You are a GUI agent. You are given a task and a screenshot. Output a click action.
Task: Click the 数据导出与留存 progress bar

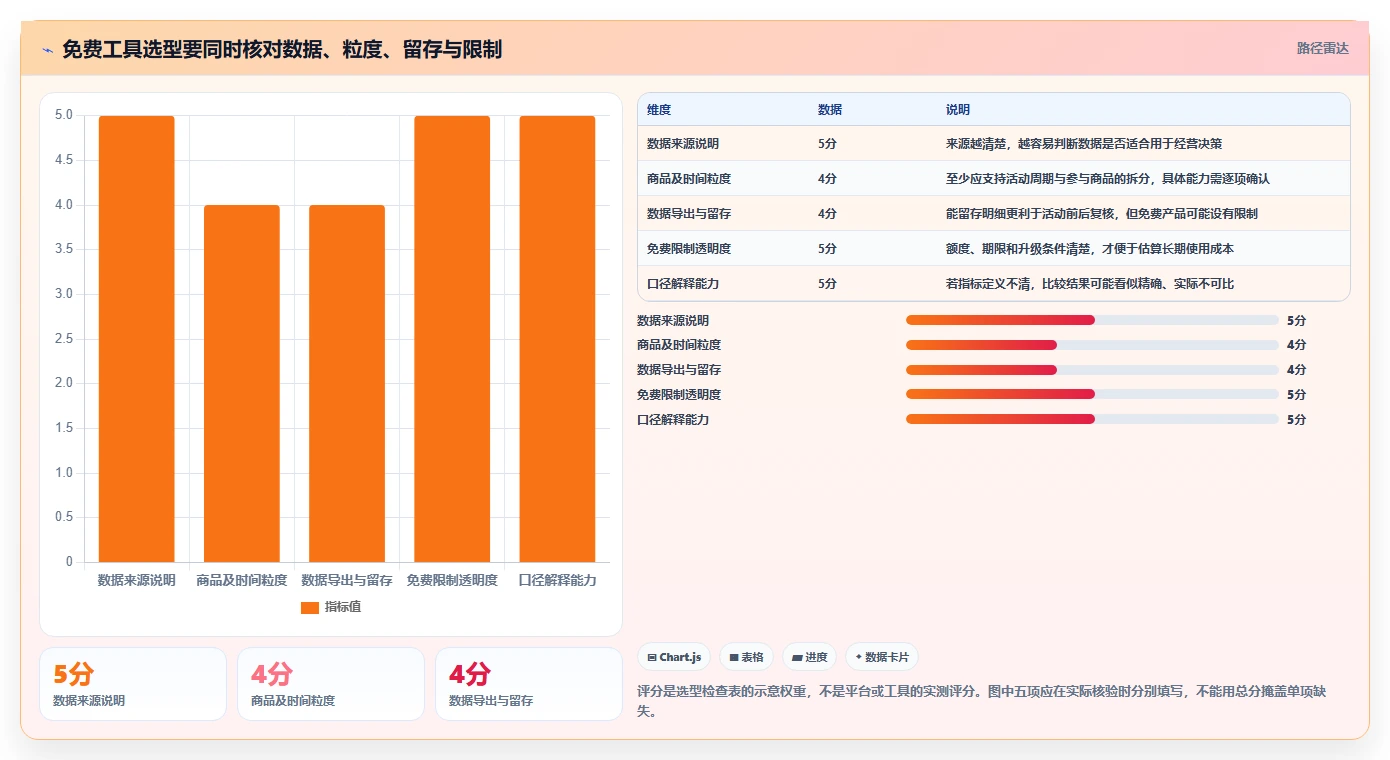[x=1092, y=370]
